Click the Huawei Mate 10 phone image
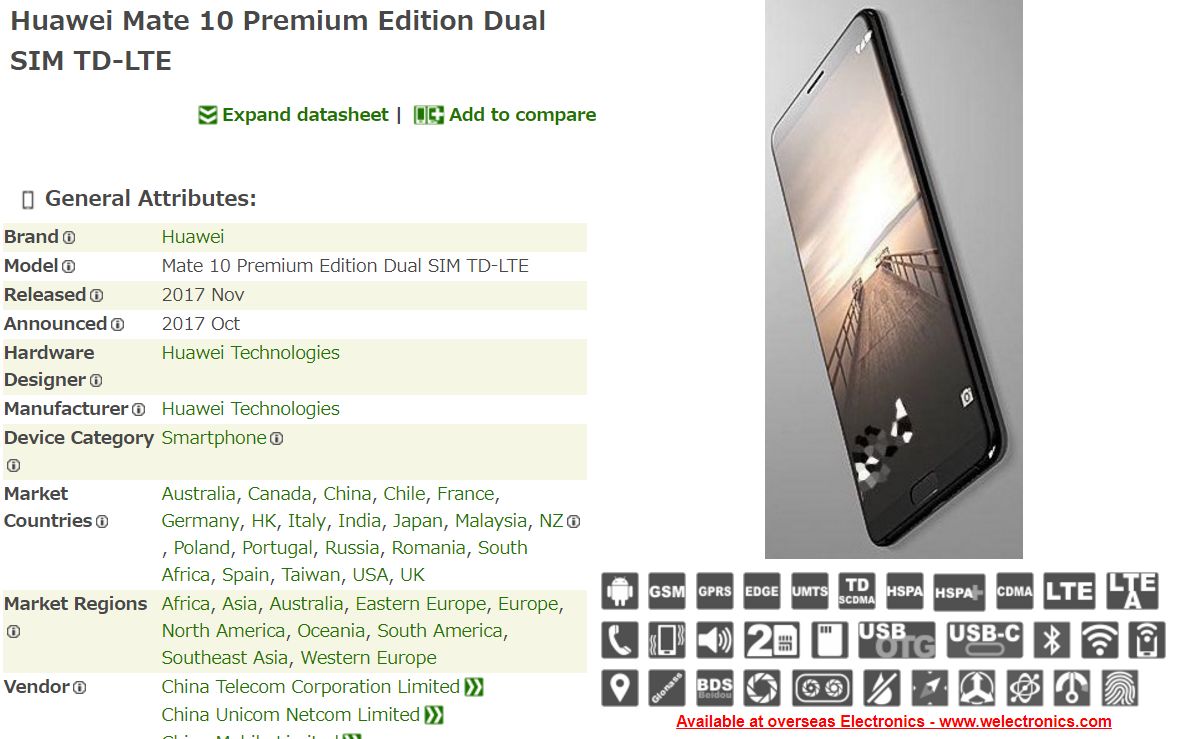 (x=893, y=279)
